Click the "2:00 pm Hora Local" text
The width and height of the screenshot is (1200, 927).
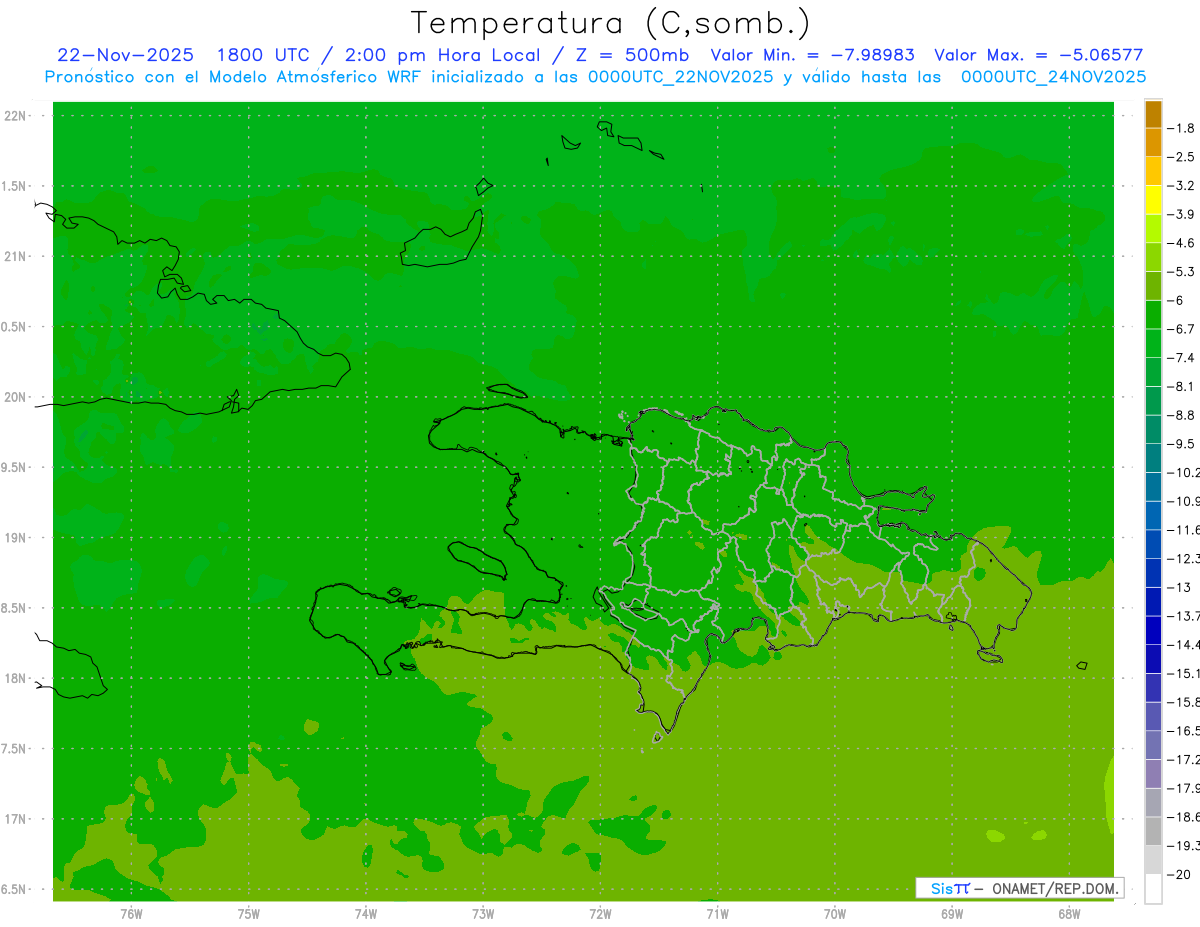pos(441,55)
